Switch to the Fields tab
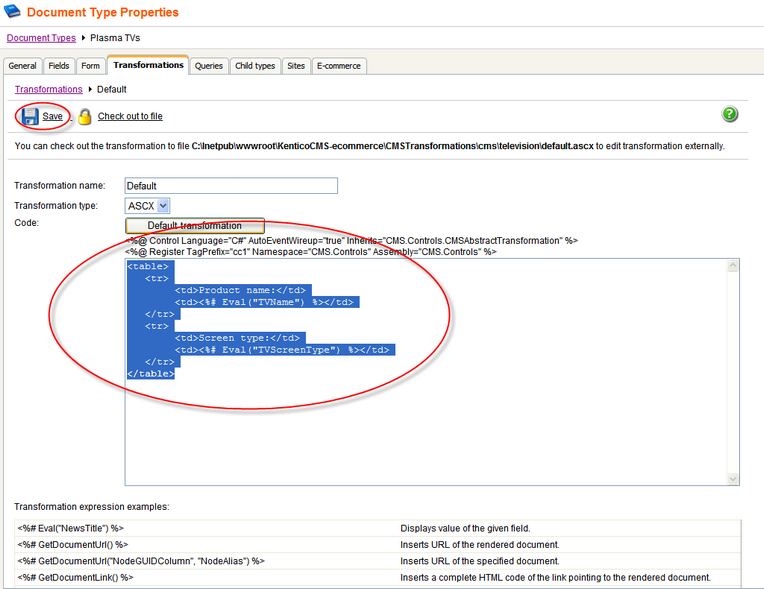764x589 pixels. tap(58, 66)
